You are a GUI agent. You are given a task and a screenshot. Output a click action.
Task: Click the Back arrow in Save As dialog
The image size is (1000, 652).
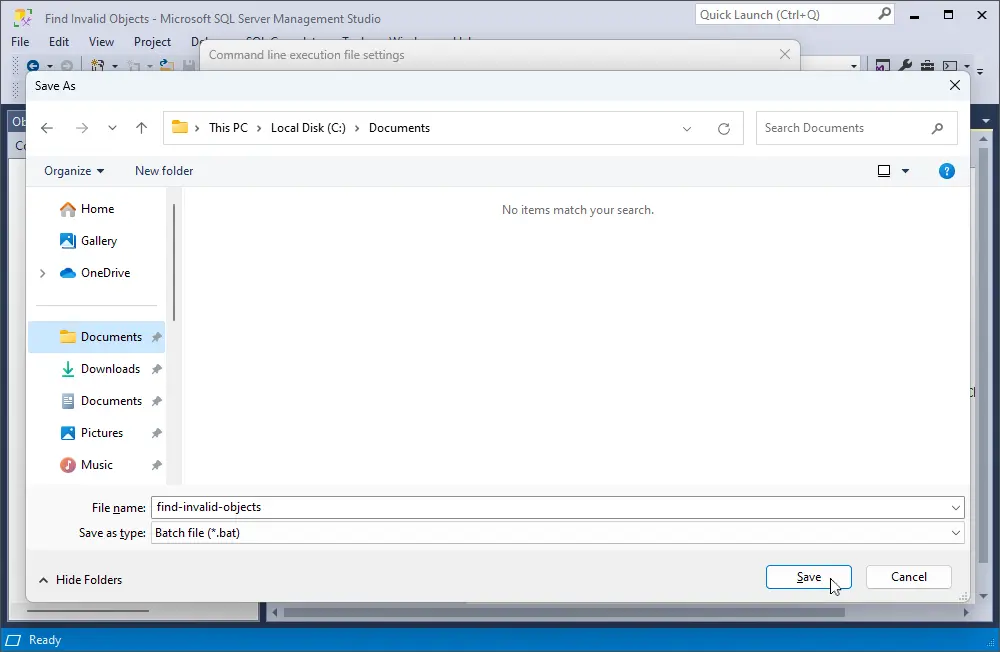pos(47,128)
